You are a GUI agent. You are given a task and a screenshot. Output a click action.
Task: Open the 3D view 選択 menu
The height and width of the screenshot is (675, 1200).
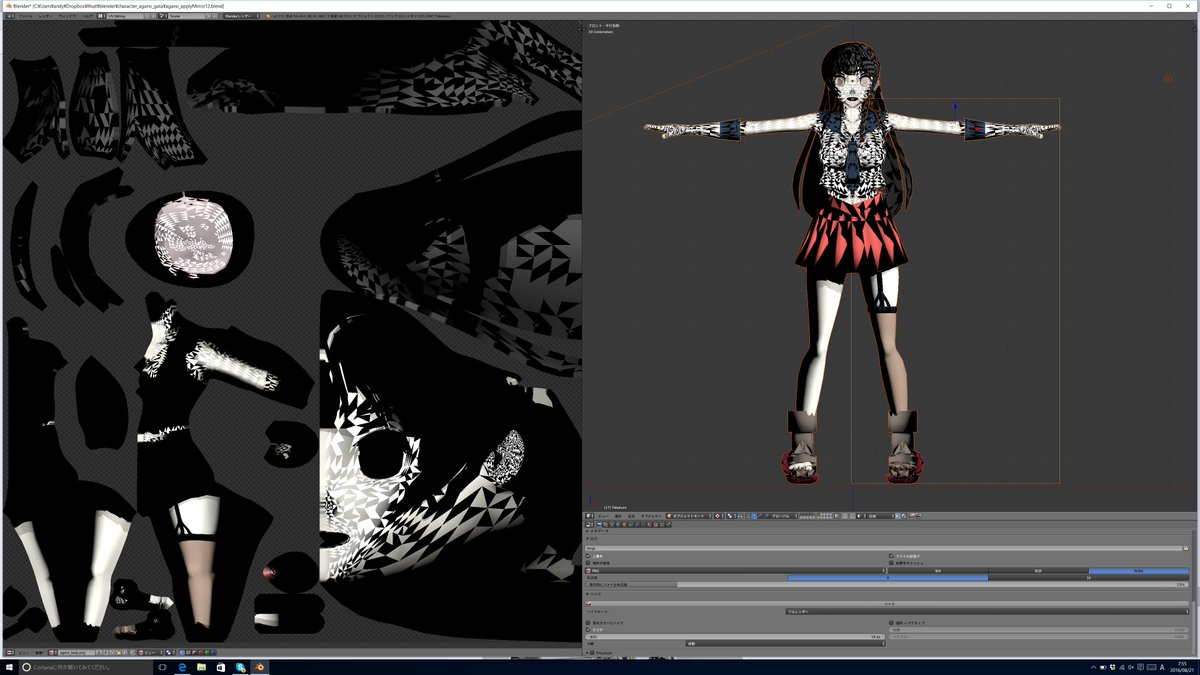618,516
